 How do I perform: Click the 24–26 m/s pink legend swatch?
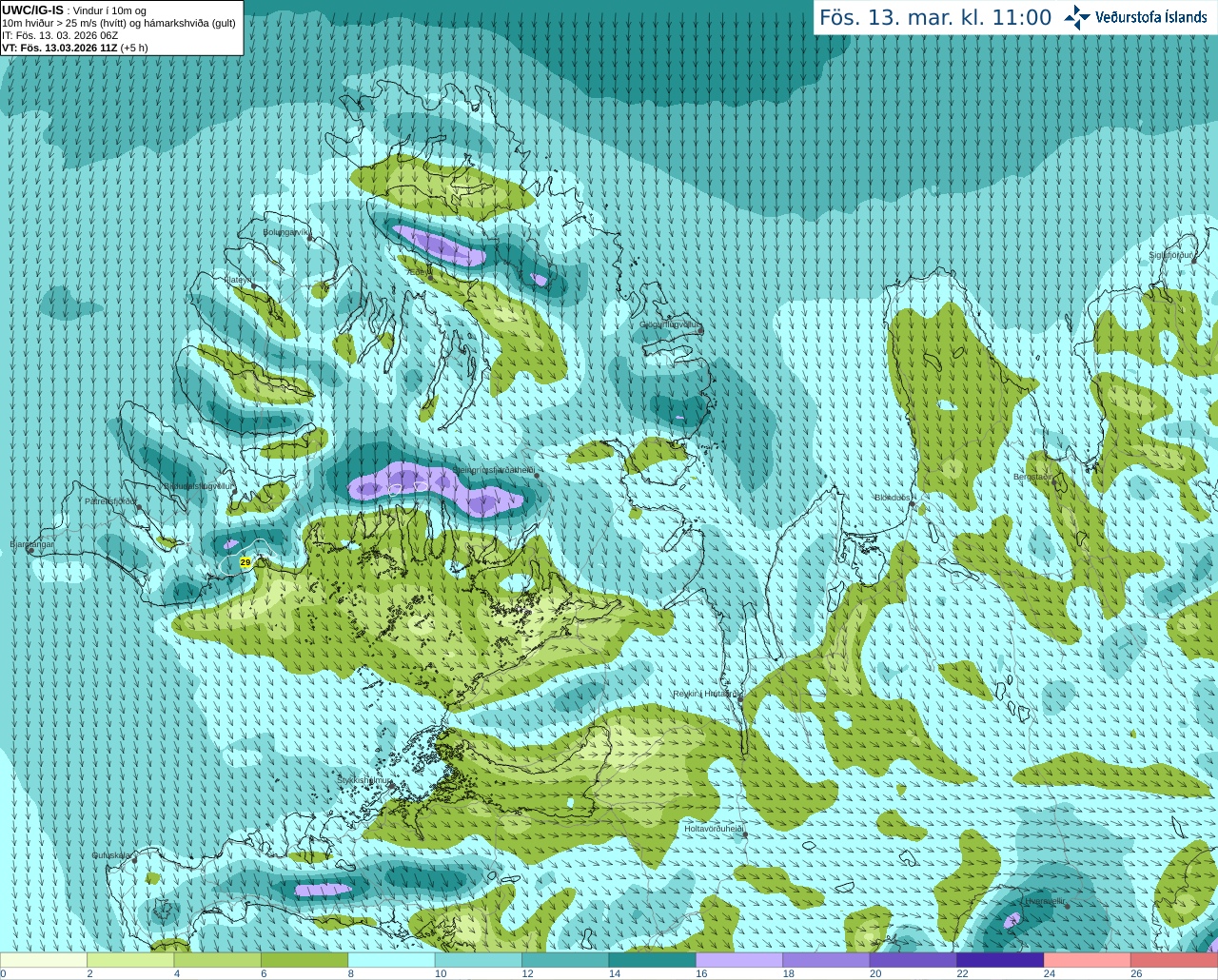(1088, 960)
